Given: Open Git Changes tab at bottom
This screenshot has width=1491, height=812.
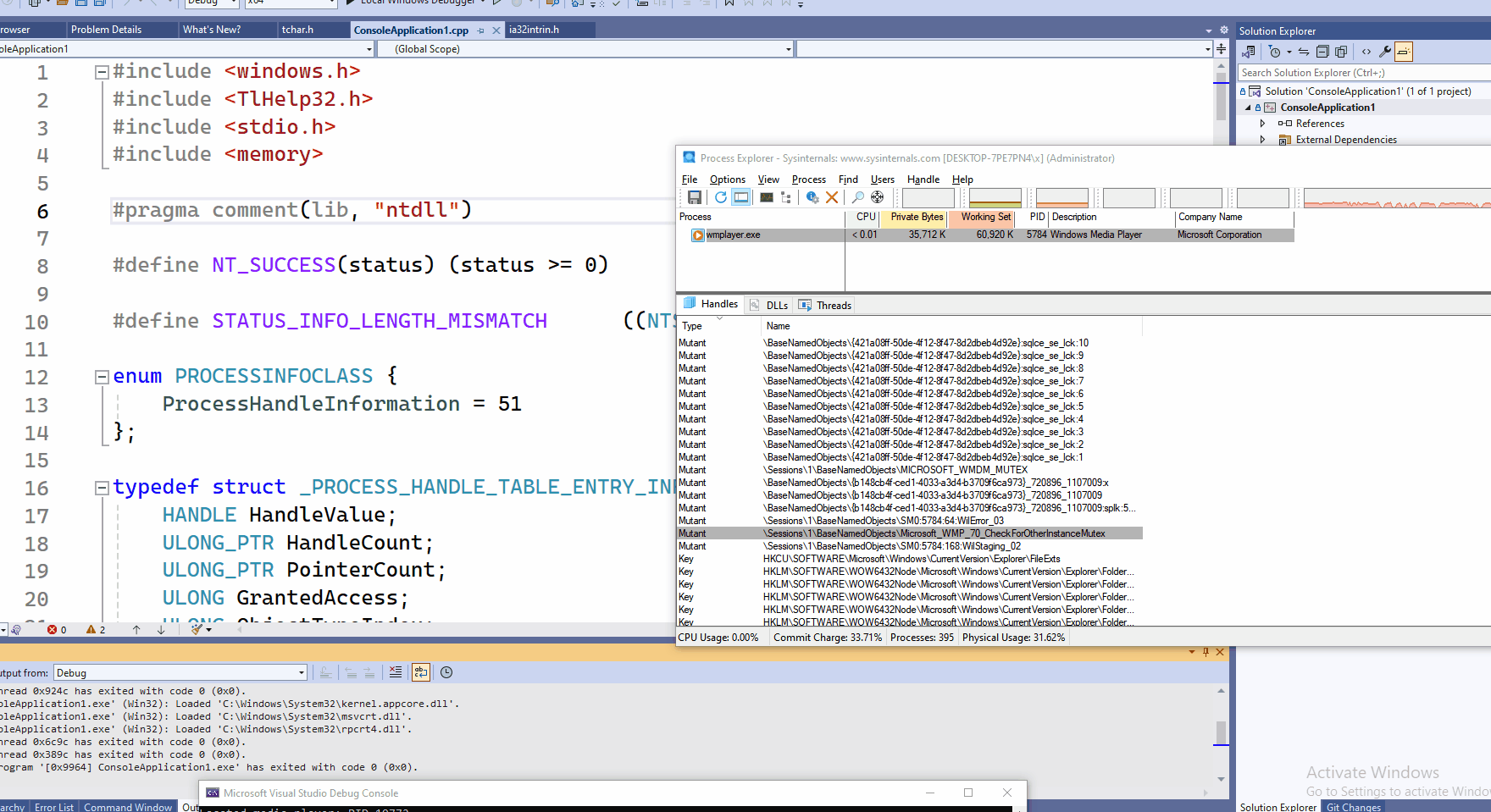Looking at the screenshot, I should [1354, 807].
